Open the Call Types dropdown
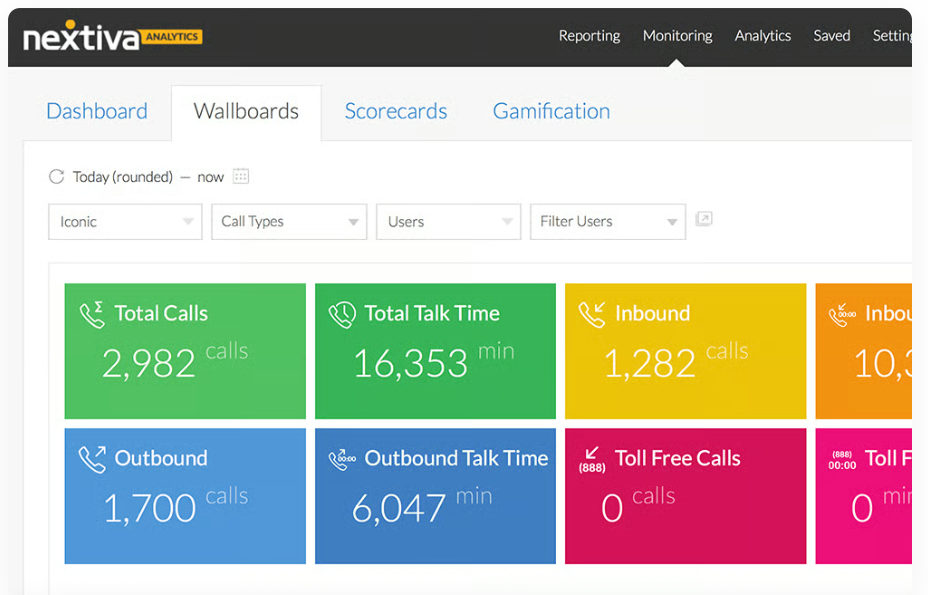The image size is (928, 595). tap(289, 221)
